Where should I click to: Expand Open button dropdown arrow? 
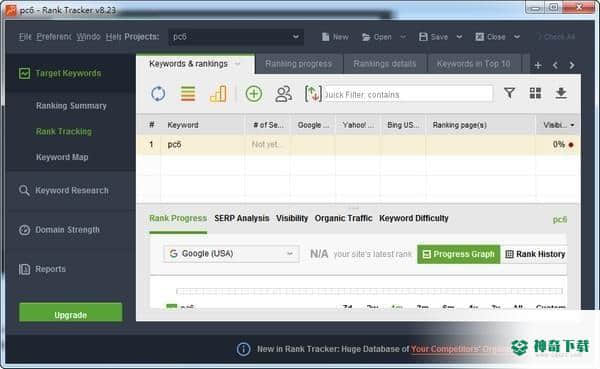pyautogui.click(x=403, y=37)
